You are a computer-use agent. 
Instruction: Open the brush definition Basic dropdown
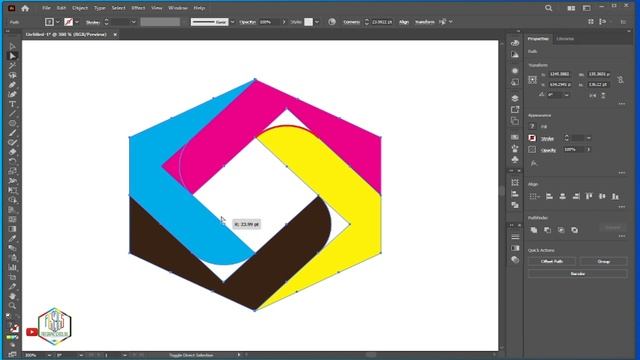232,22
